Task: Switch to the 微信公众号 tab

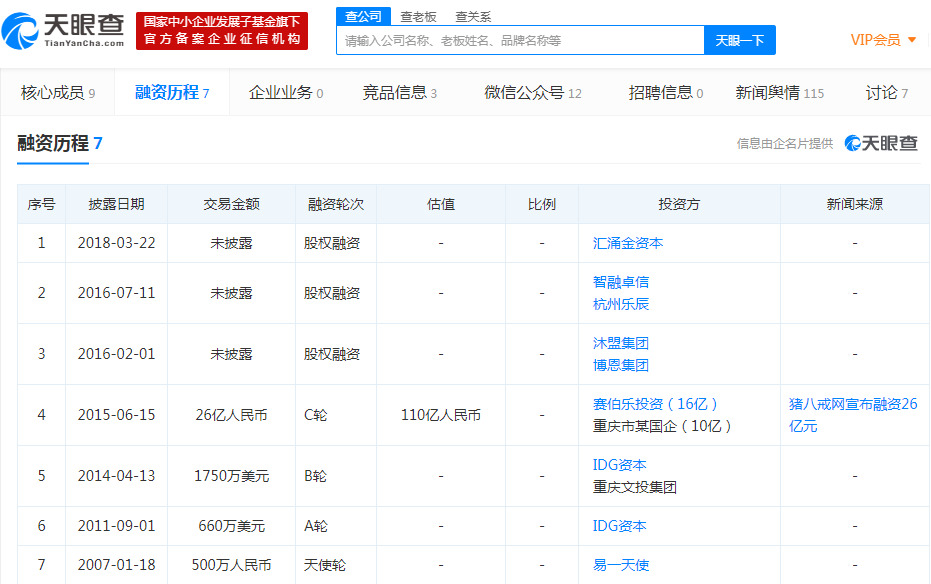Action: (533, 93)
